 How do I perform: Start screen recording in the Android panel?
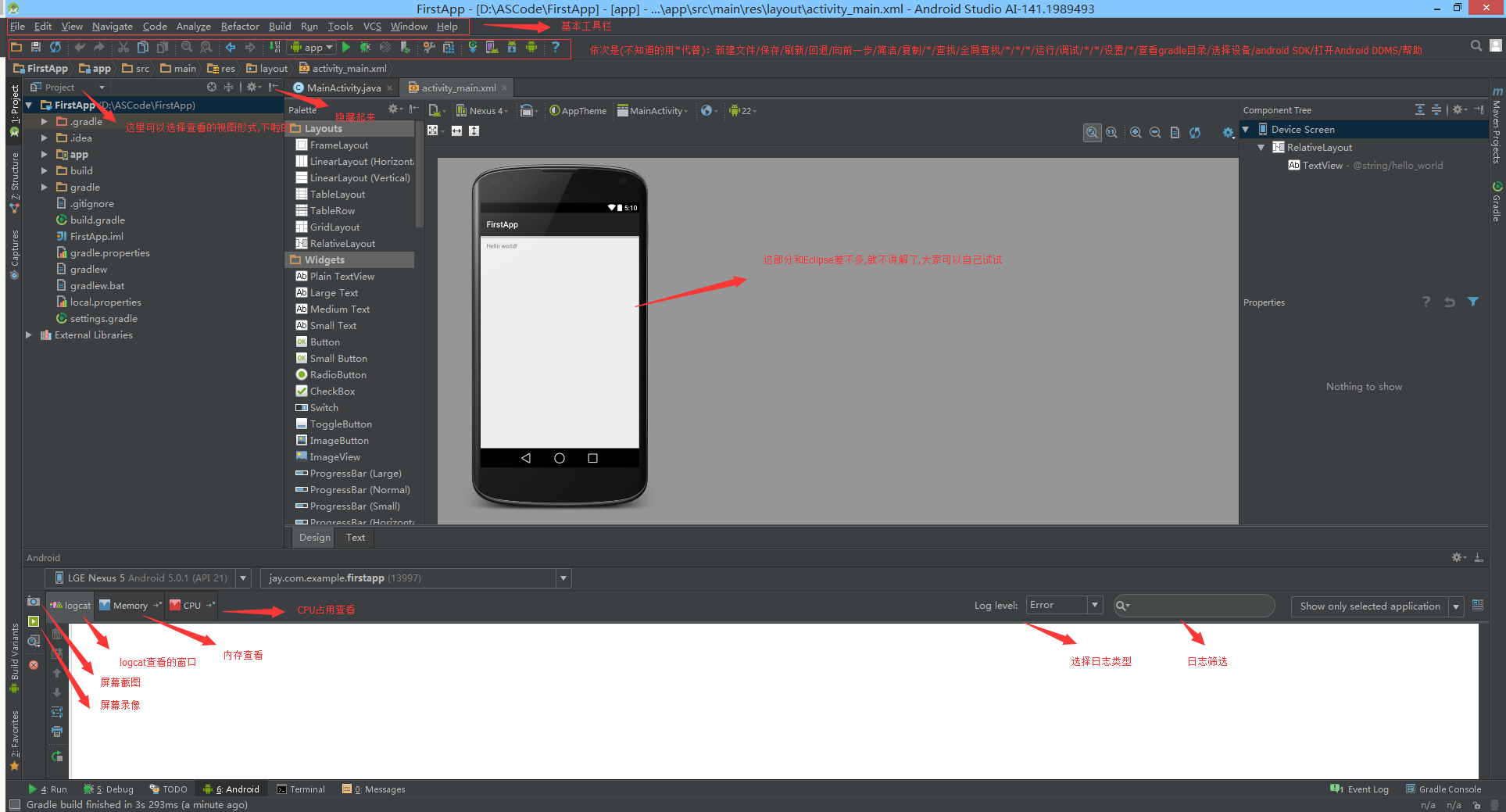(34, 621)
